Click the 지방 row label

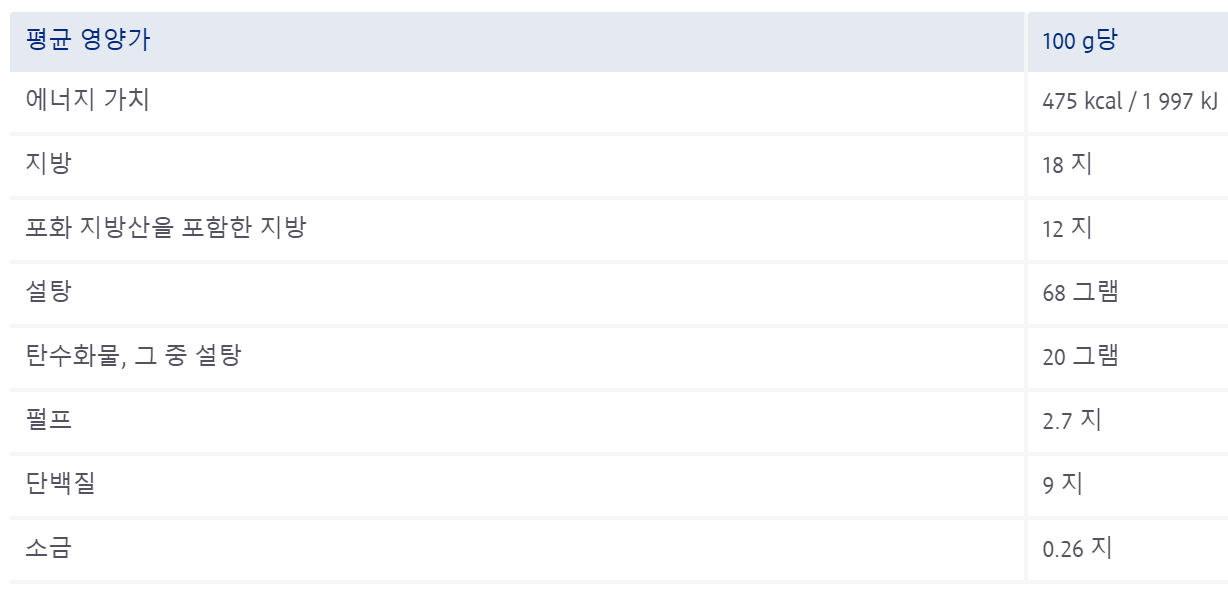pos(49,164)
